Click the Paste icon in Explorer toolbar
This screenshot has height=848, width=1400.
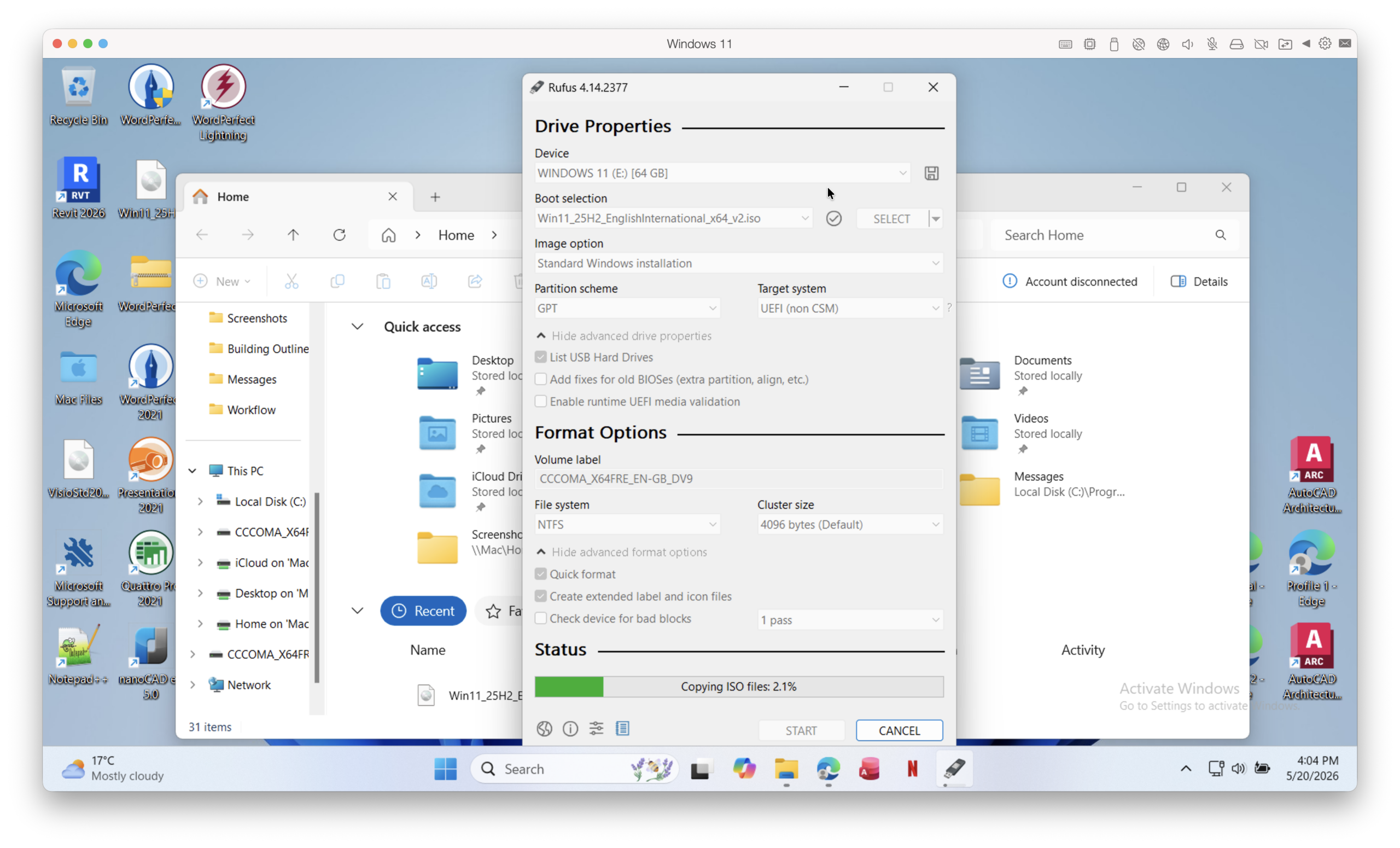(383, 281)
